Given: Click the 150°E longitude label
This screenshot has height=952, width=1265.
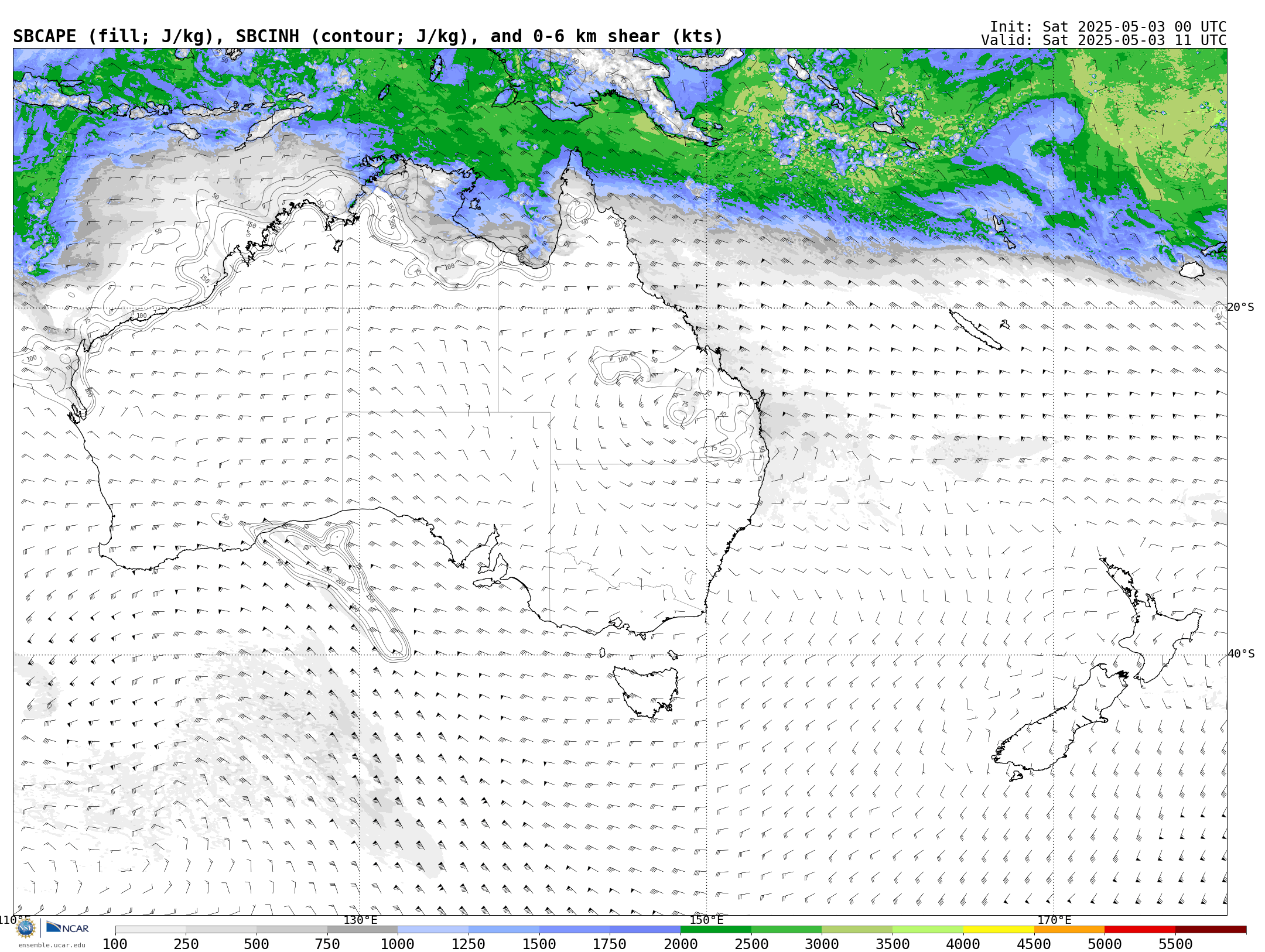Looking at the screenshot, I should point(706,920).
